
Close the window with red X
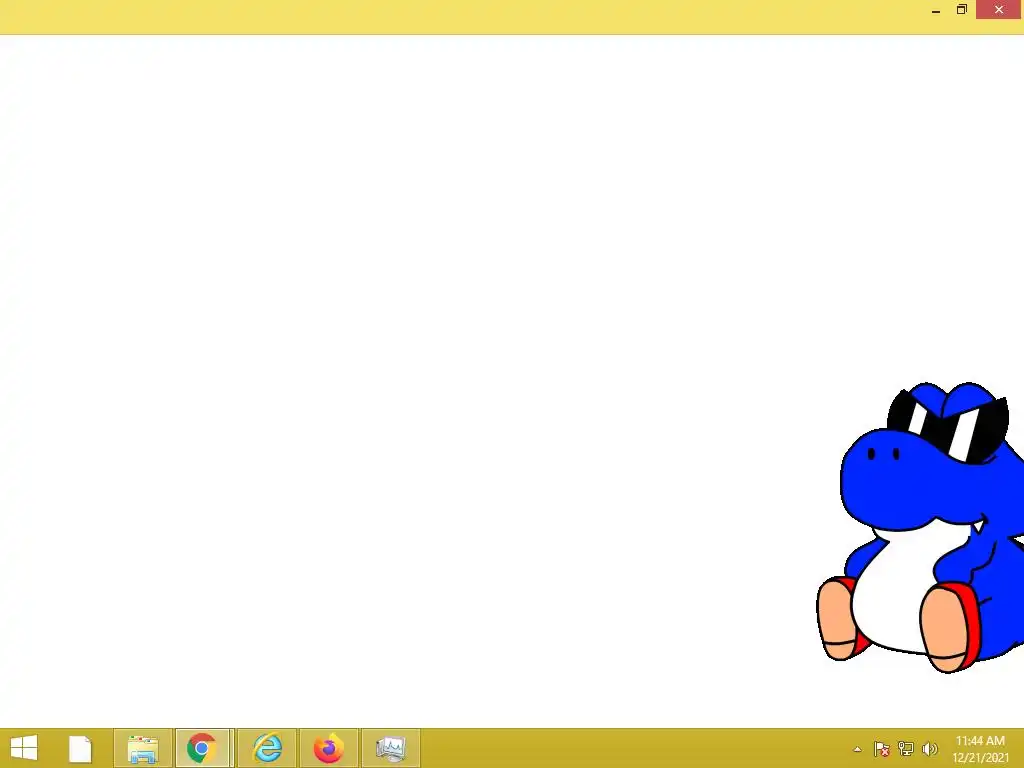999,9
